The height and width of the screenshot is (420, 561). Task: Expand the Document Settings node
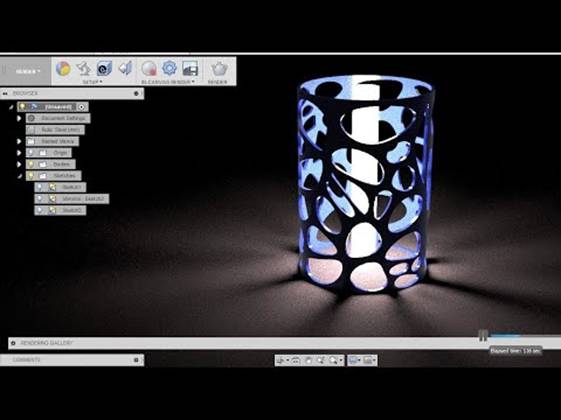coord(19,118)
